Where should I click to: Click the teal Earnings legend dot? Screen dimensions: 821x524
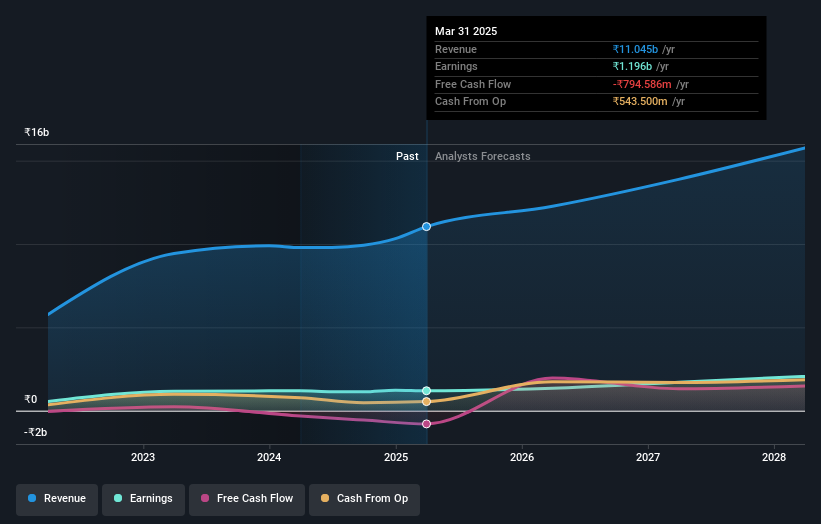(118, 498)
